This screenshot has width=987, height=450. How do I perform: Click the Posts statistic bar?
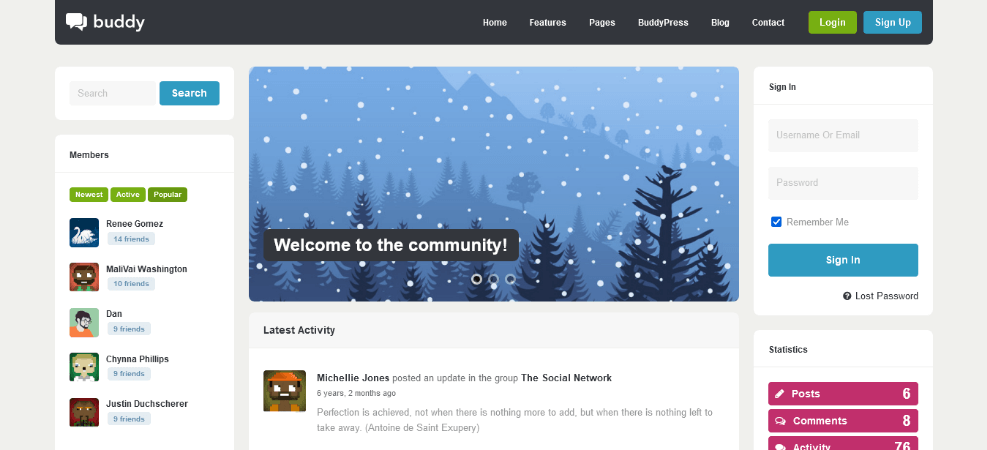coord(843,394)
